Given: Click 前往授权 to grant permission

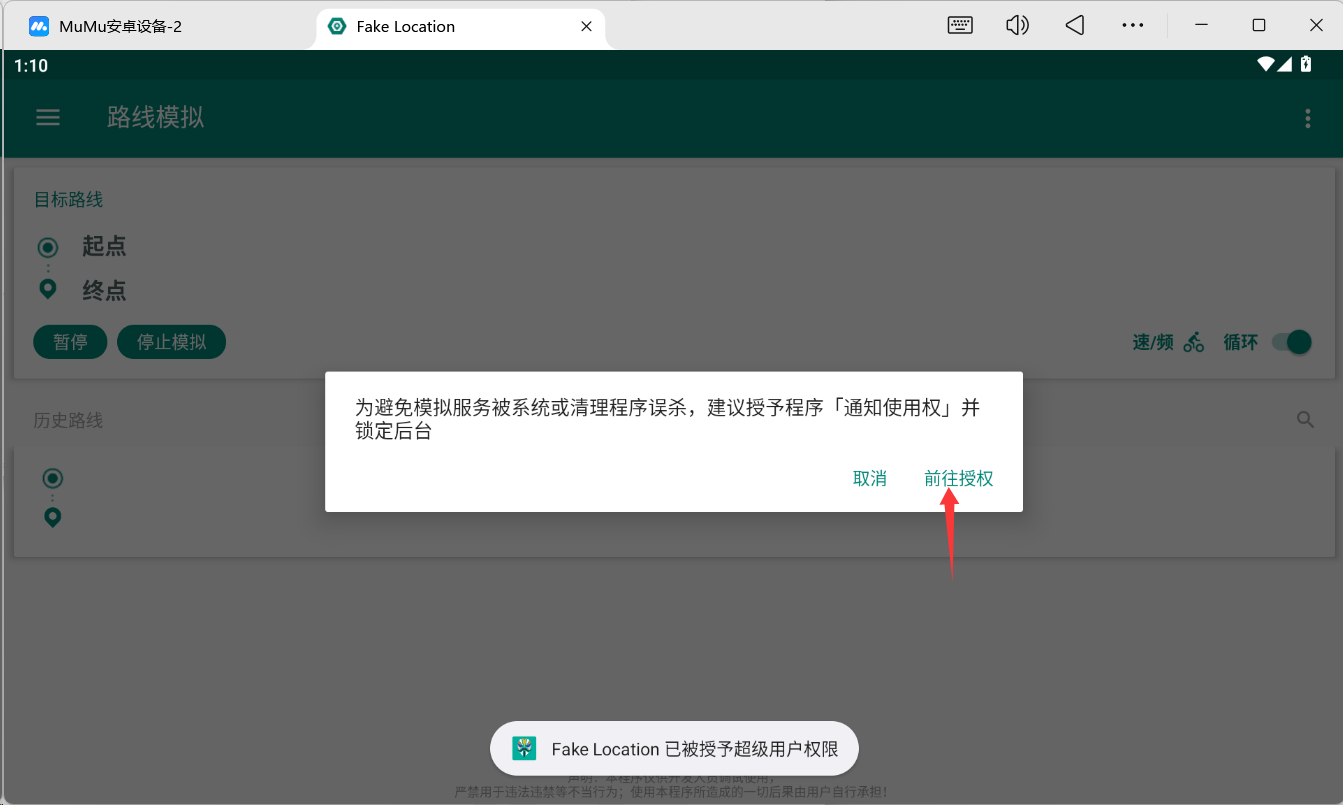Looking at the screenshot, I should [x=958, y=479].
